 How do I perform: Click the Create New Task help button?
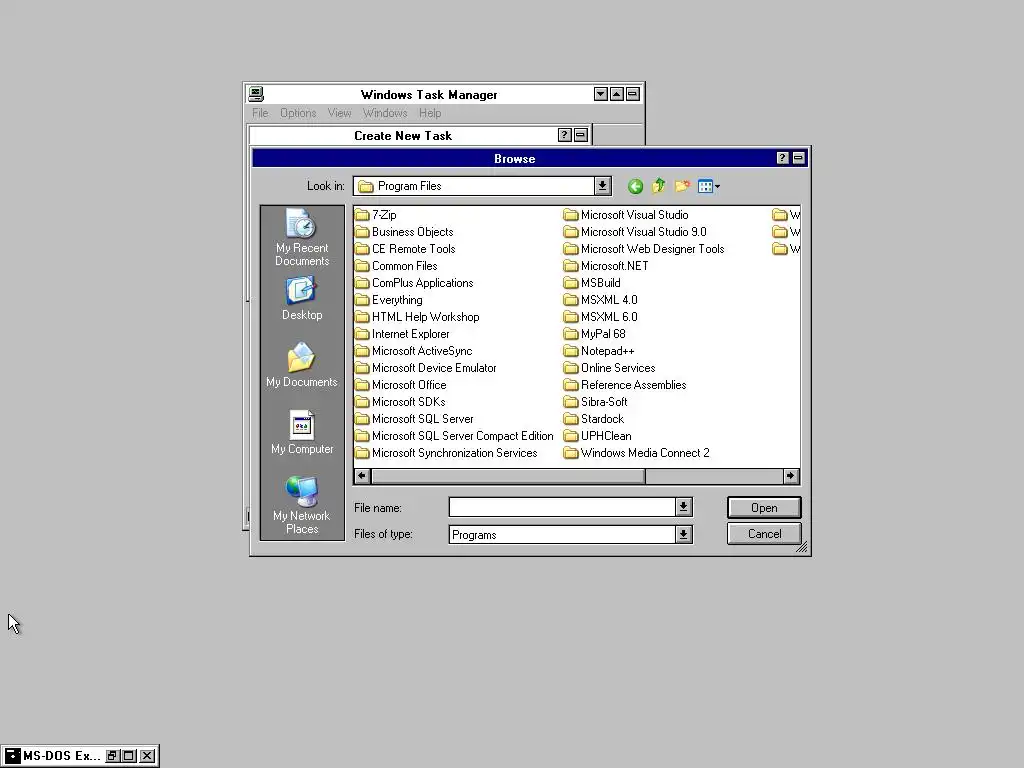tap(564, 135)
